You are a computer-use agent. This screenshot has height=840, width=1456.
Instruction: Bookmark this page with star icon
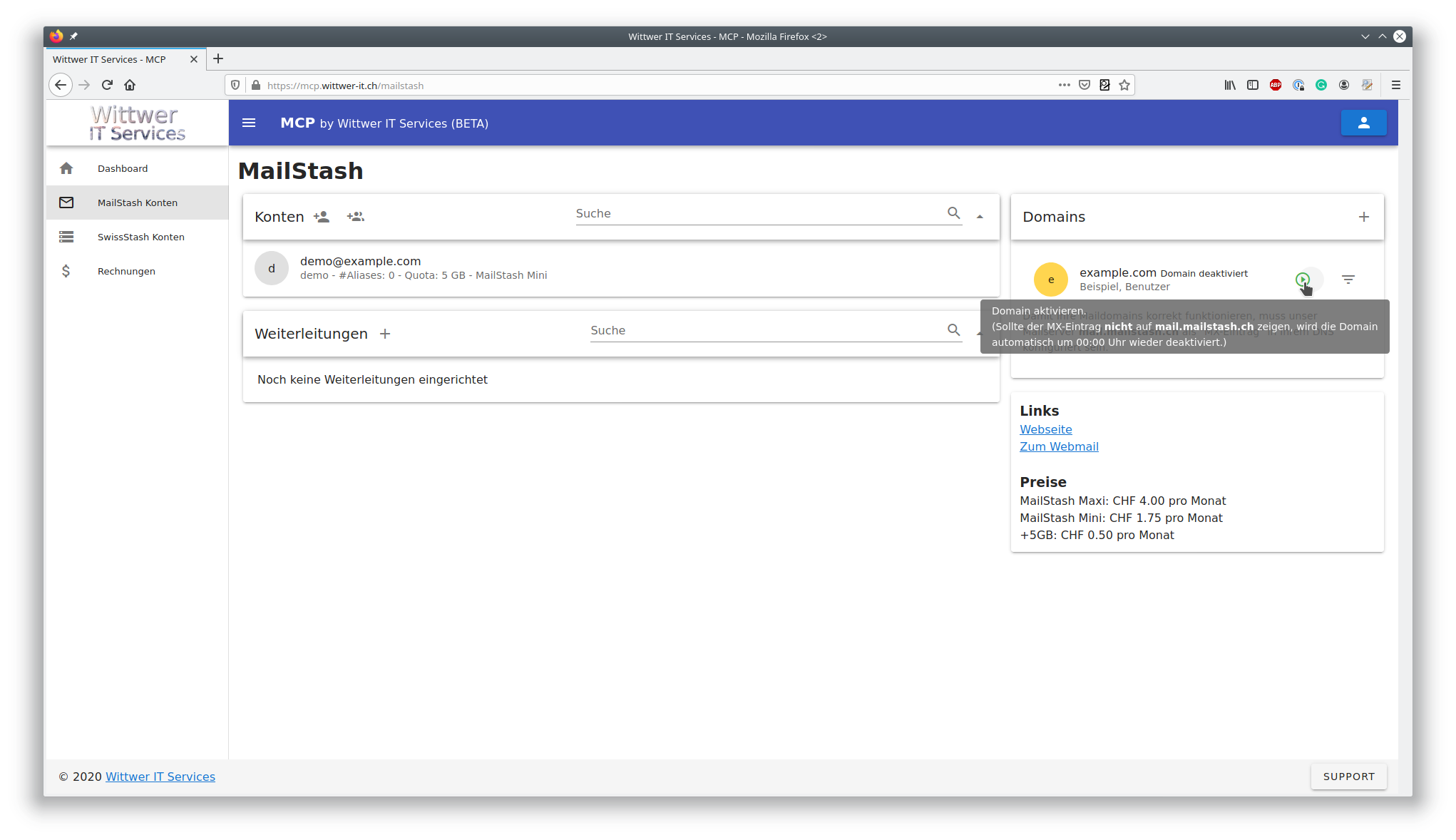pos(1124,85)
